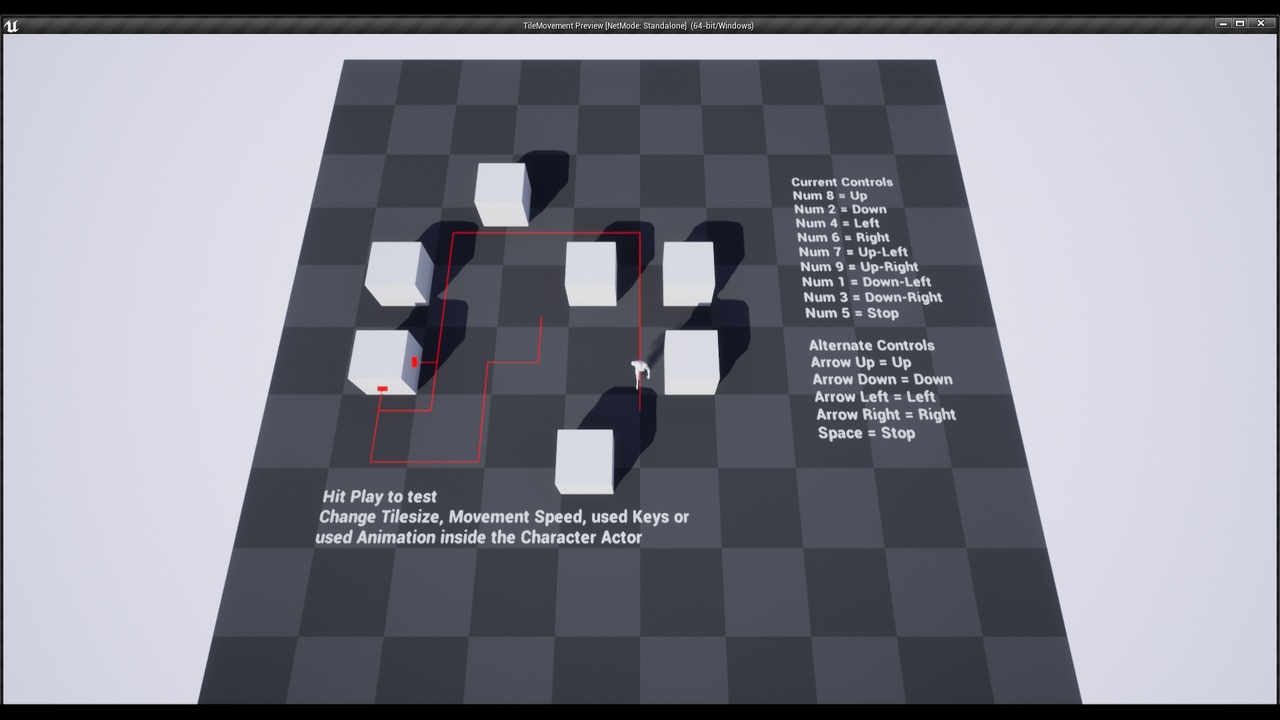Maximize the TileMovement Preview window
The height and width of the screenshot is (720, 1280).
tap(1240, 24)
